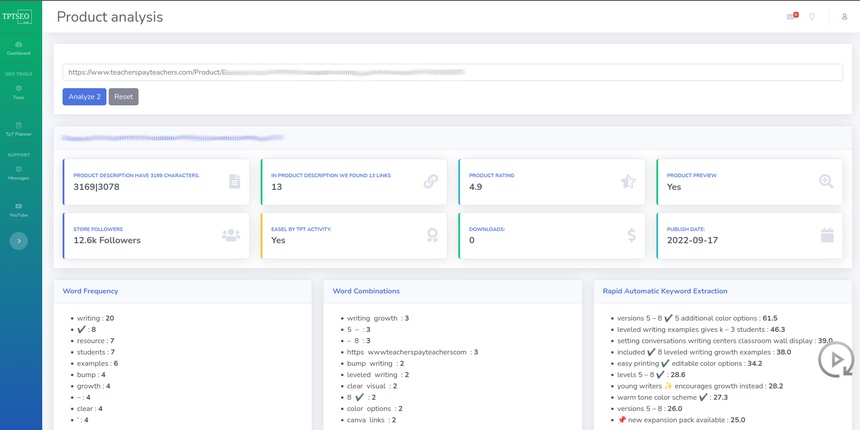
Task: Open the user profile icon
Action: point(845,16)
